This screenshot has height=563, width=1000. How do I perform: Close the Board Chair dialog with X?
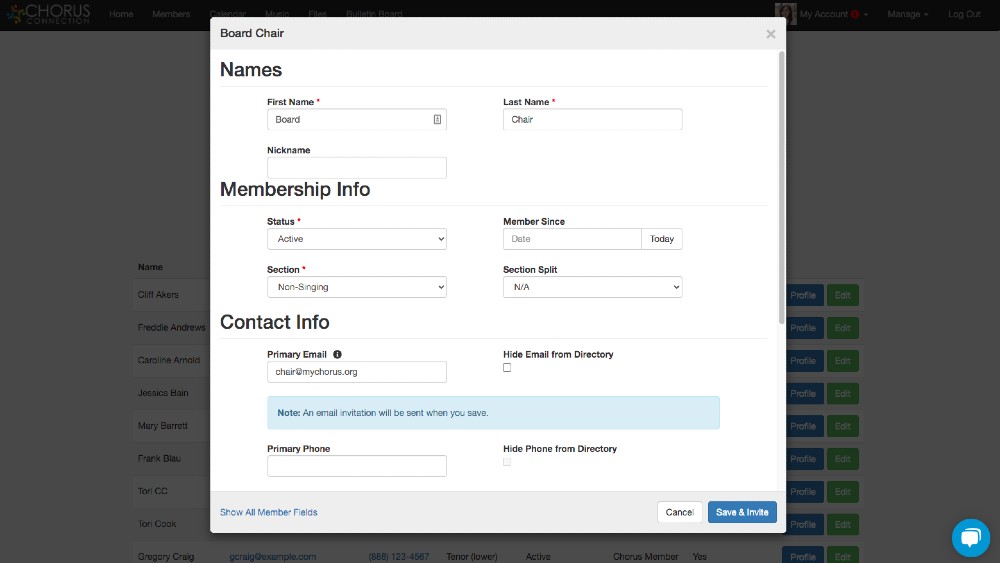pos(770,34)
